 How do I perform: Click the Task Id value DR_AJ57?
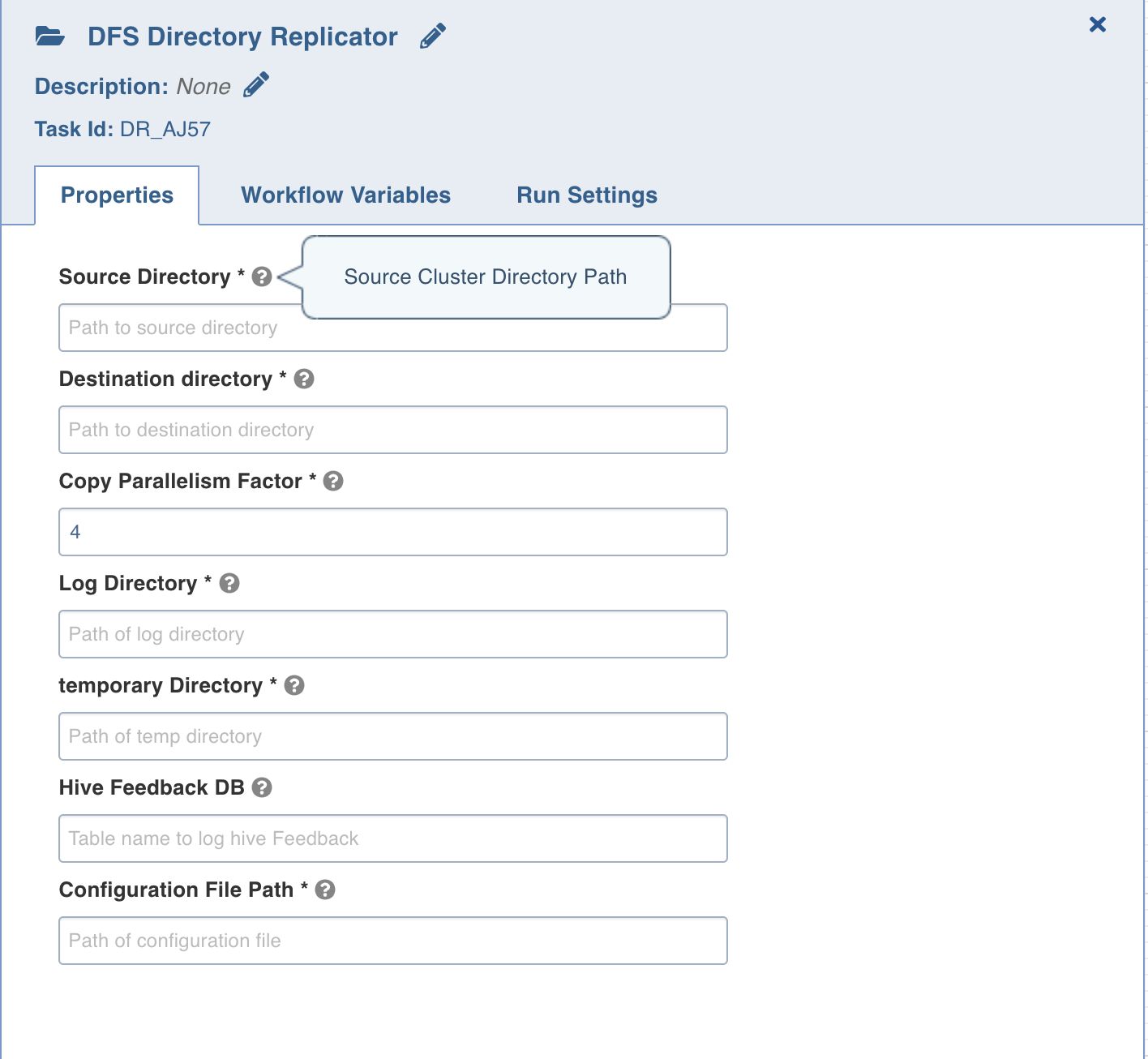click(x=165, y=130)
